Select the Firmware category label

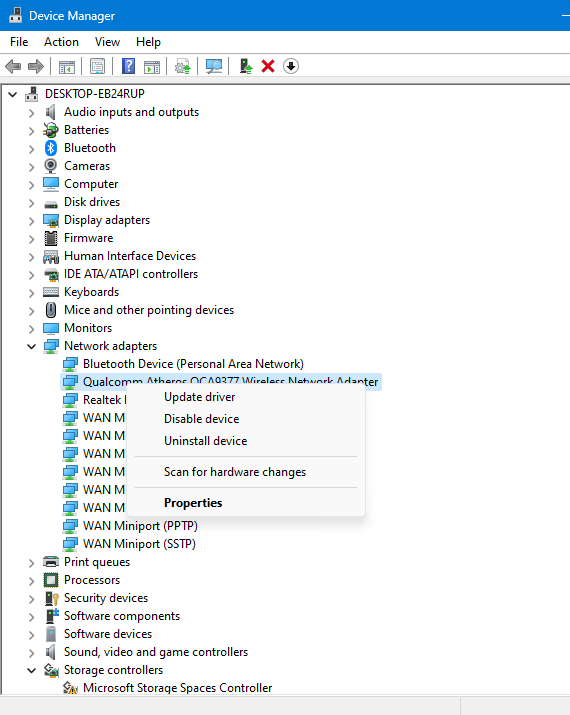click(88, 238)
